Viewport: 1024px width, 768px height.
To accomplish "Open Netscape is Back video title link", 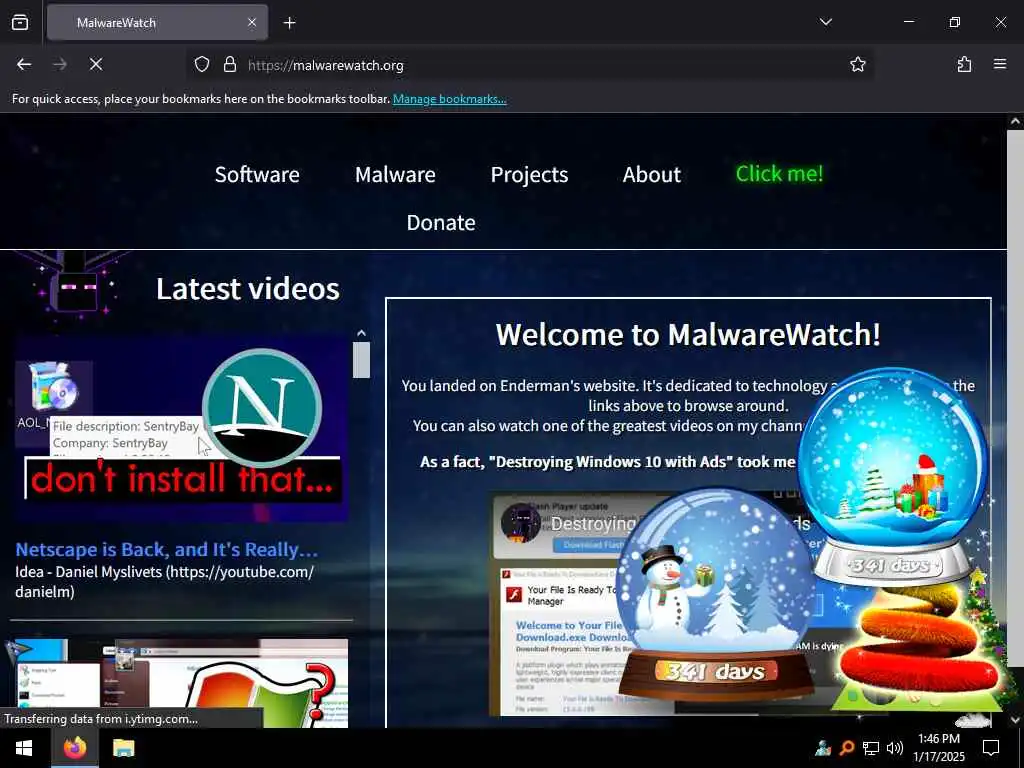I will (167, 549).
